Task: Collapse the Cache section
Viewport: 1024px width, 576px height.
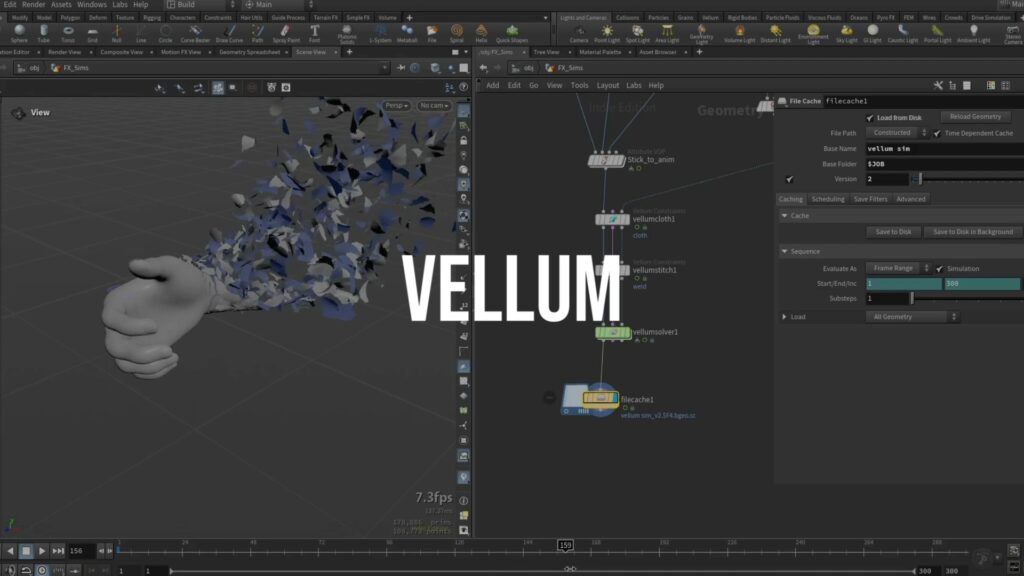Action: coord(784,216)
